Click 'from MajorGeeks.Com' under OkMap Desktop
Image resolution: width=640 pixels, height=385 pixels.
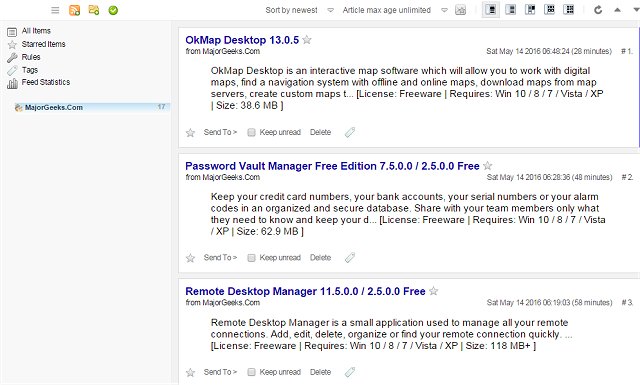click(x=222, y=51)
